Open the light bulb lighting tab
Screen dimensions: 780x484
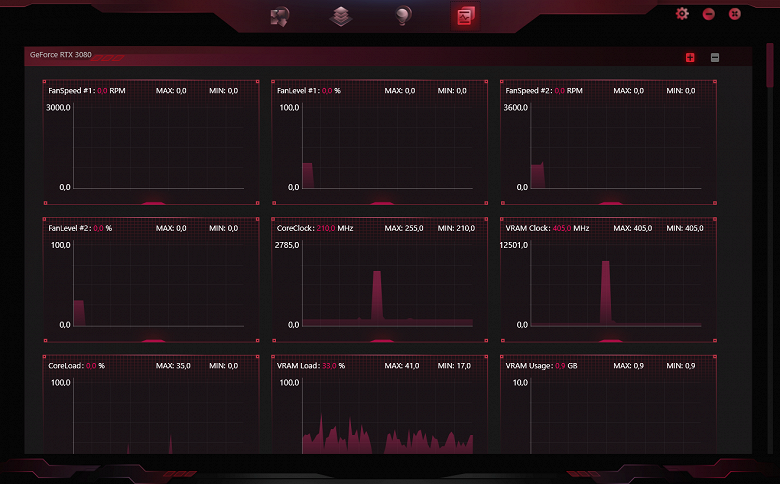tap(403, 16)
